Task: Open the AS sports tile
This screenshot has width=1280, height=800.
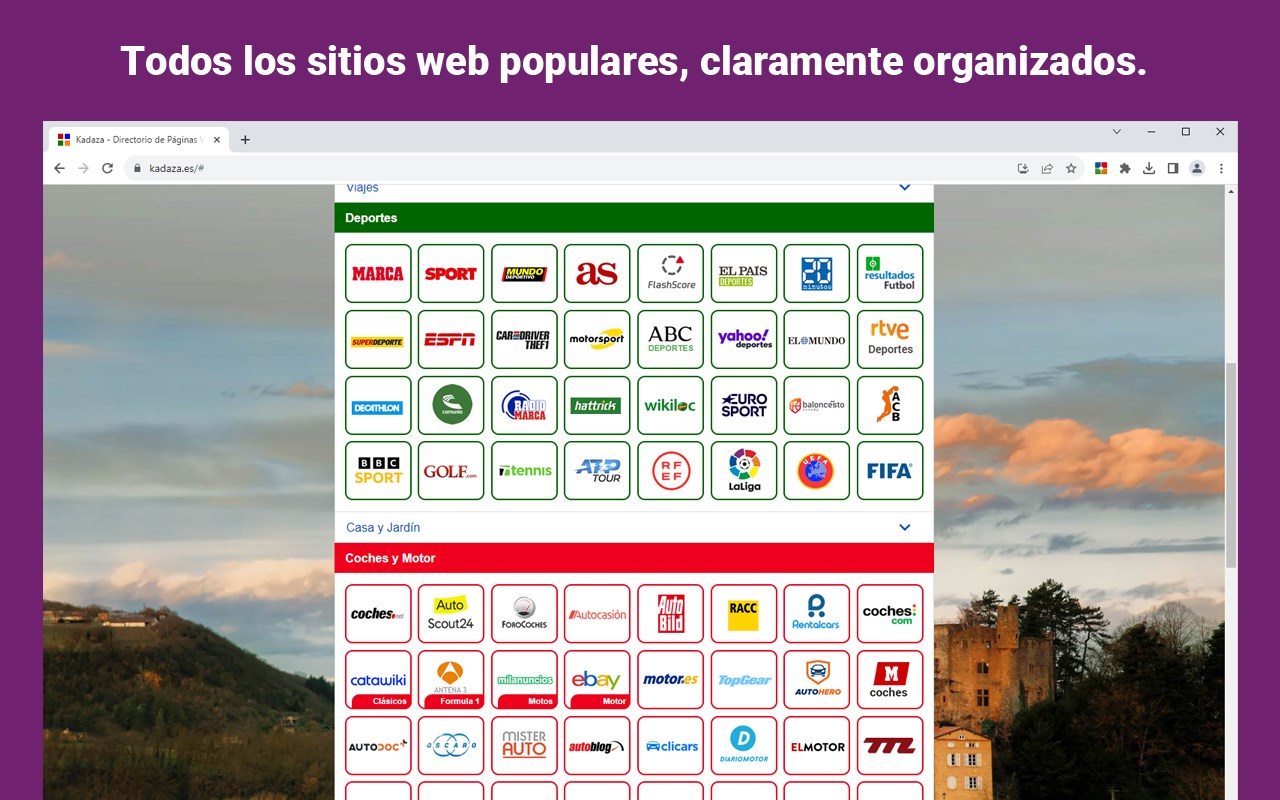Action: 597,273
